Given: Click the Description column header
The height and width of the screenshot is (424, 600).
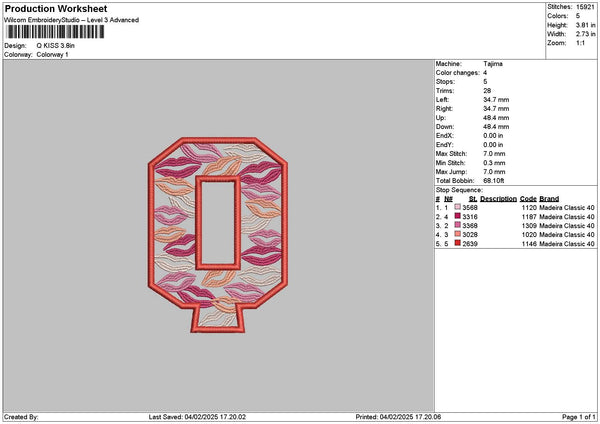Looking at the screenshot, I should pos(498,199).
